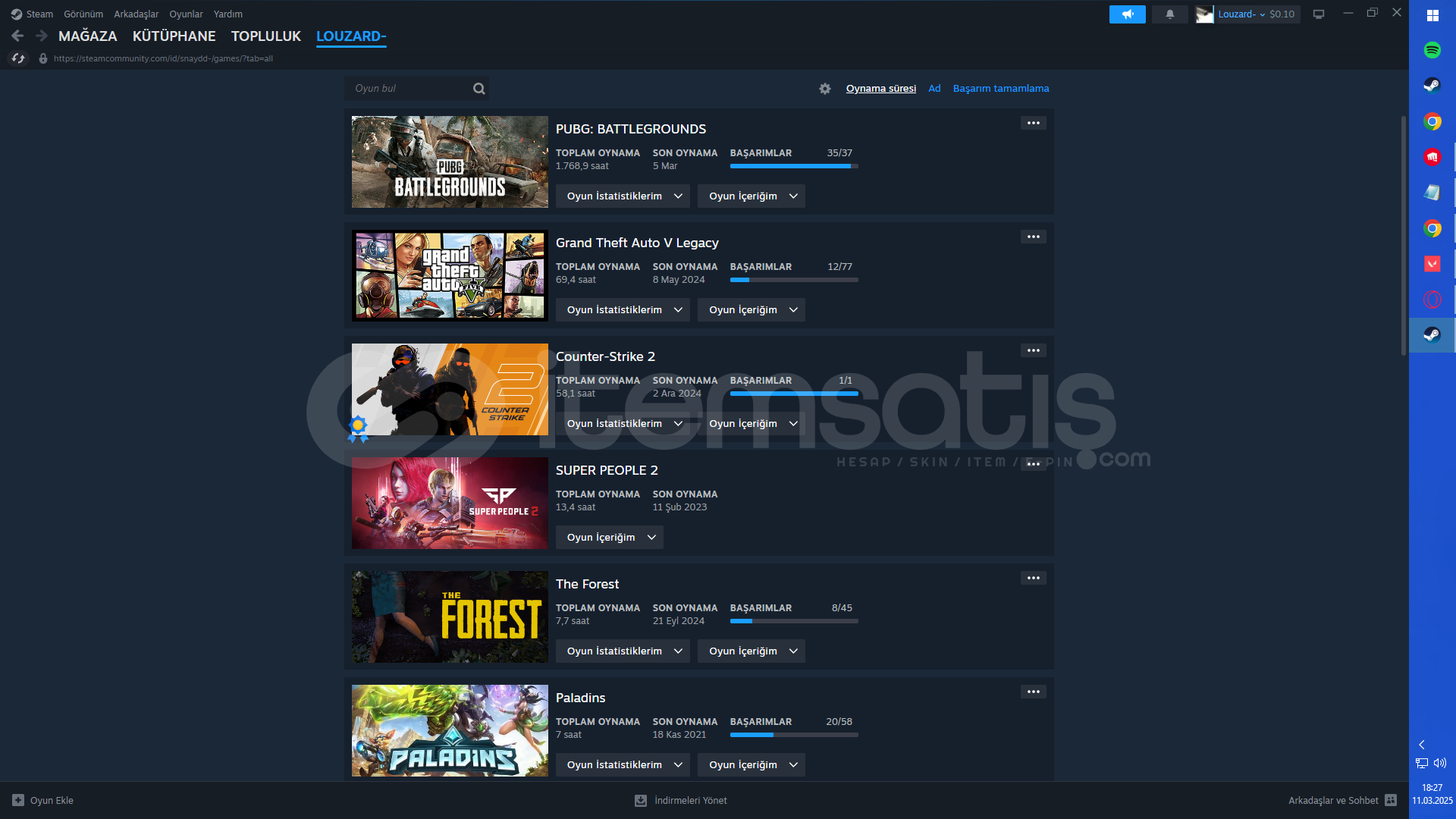
Task: Sort games by Ad
Action: pos(934,89)
